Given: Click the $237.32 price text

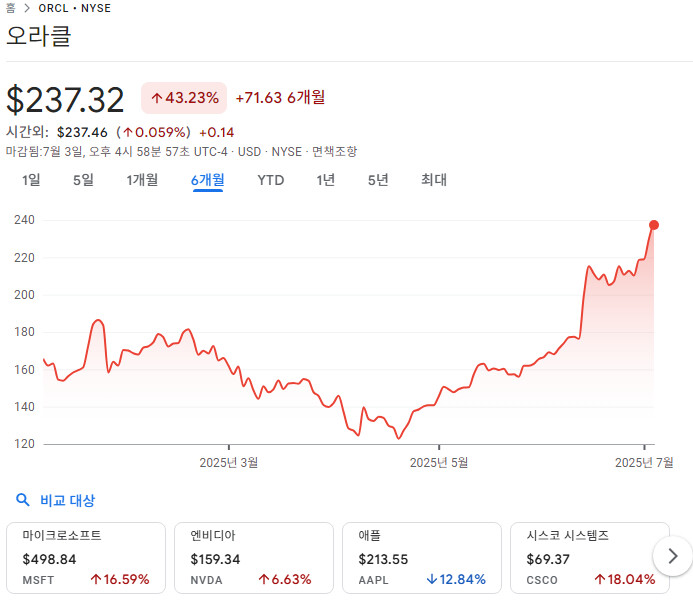Looking at the screenshot, I should [x=65, y=100].
